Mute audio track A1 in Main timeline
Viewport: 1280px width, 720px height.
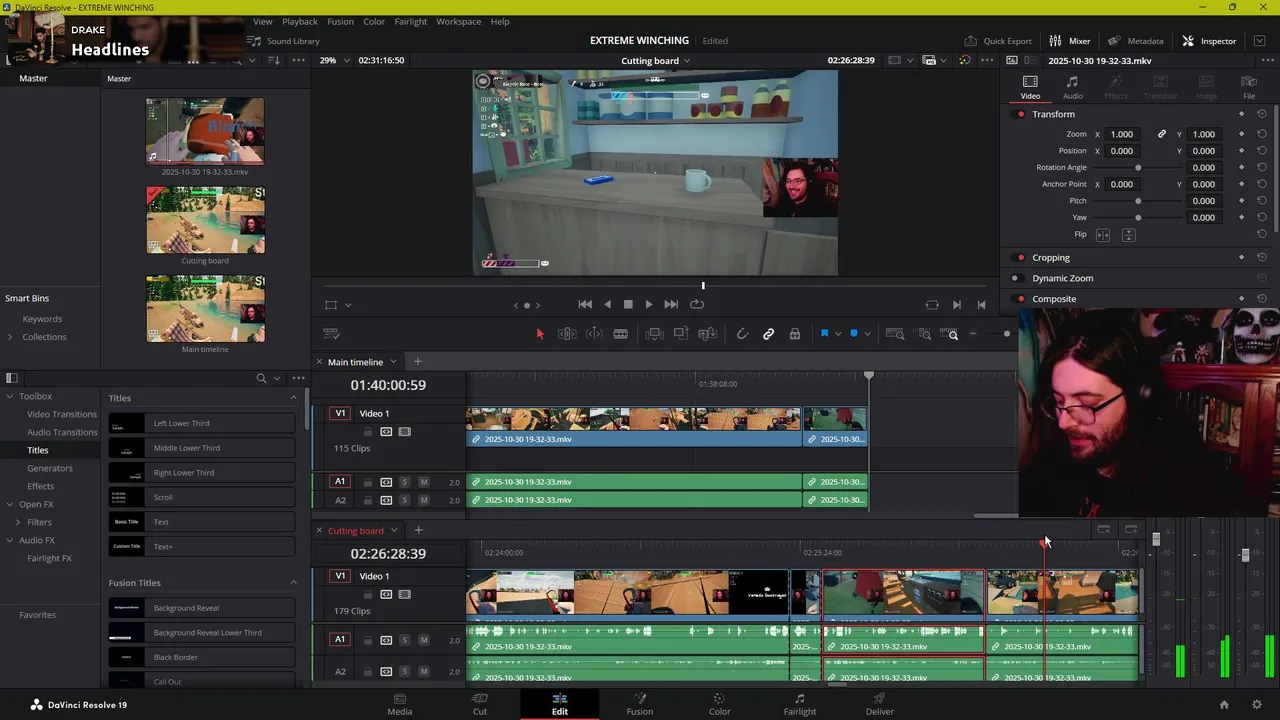(x=423, y=482)
